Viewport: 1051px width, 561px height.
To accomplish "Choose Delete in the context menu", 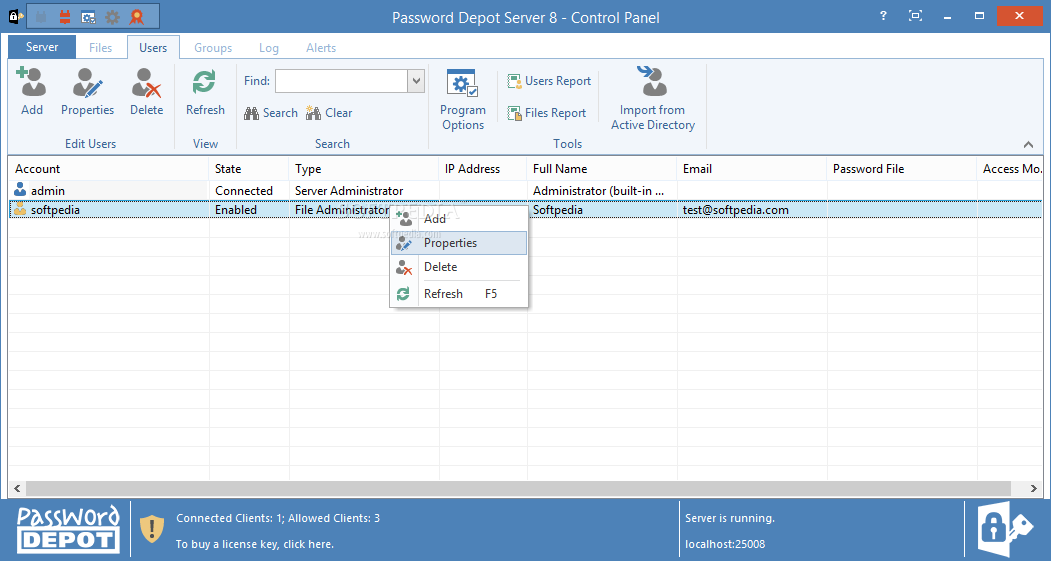I will click(459, 267).
